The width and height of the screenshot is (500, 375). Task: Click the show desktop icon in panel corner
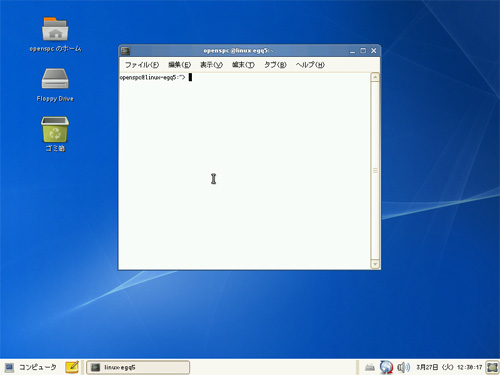coord(492,367)
